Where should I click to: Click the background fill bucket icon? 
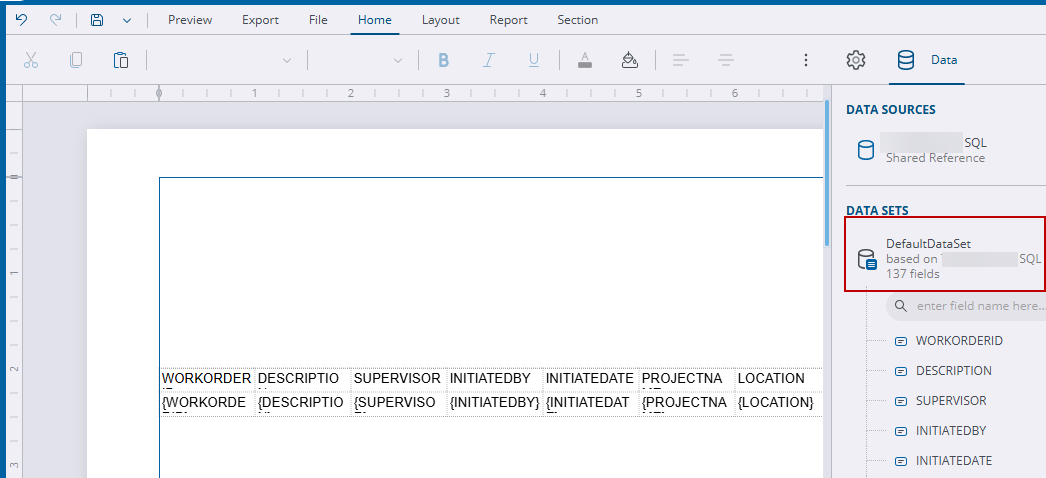click(629, 60)
